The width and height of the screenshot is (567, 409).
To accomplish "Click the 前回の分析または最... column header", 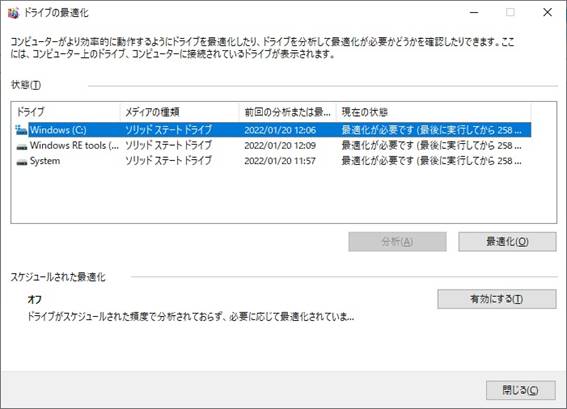I will point(288,112).
